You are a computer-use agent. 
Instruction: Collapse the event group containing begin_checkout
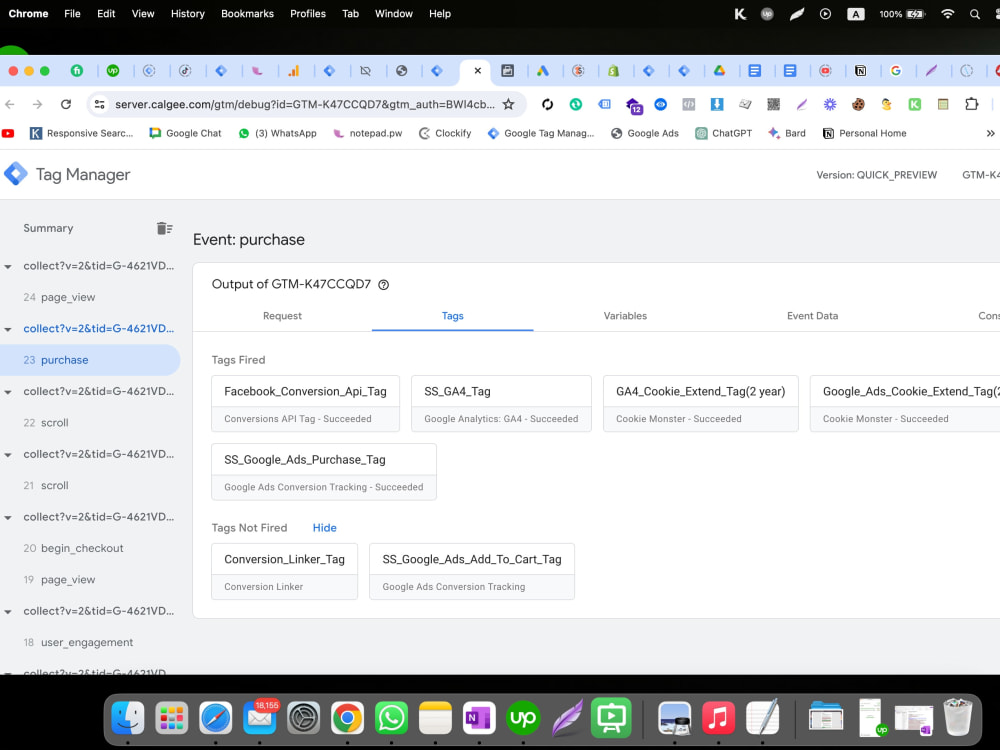[x=9, y=517]
